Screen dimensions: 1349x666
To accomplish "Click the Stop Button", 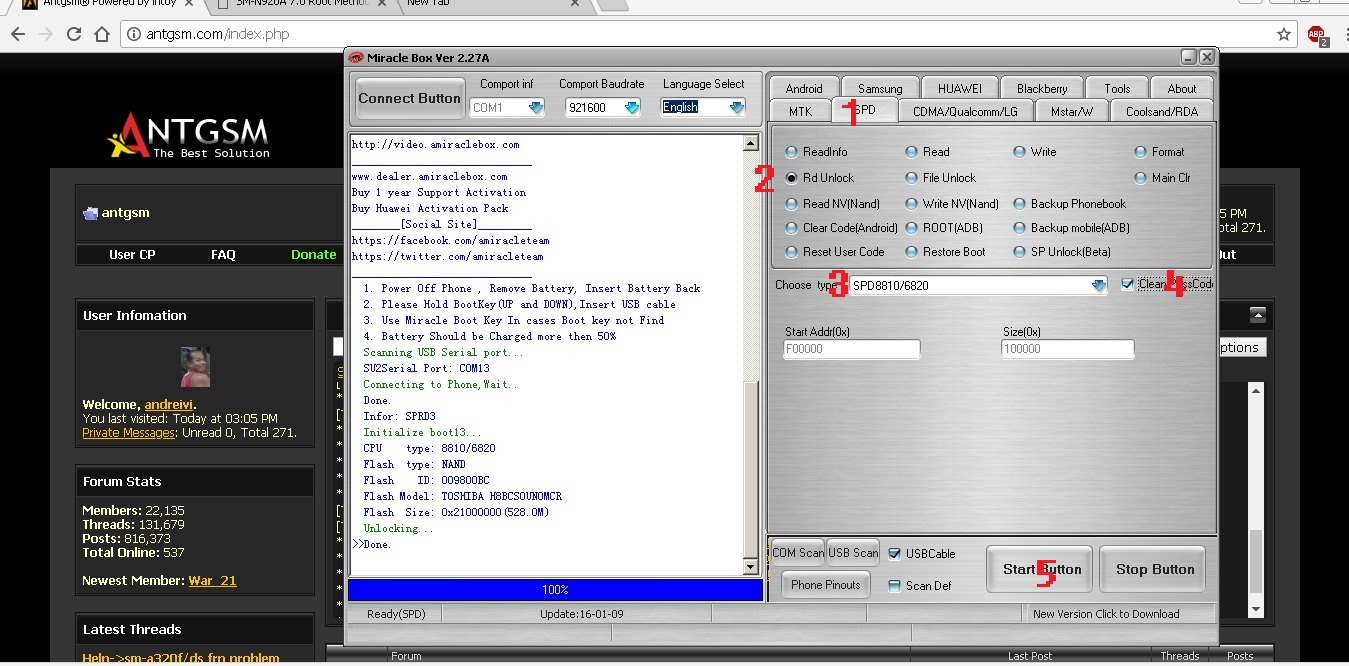I will (1155, 569).
